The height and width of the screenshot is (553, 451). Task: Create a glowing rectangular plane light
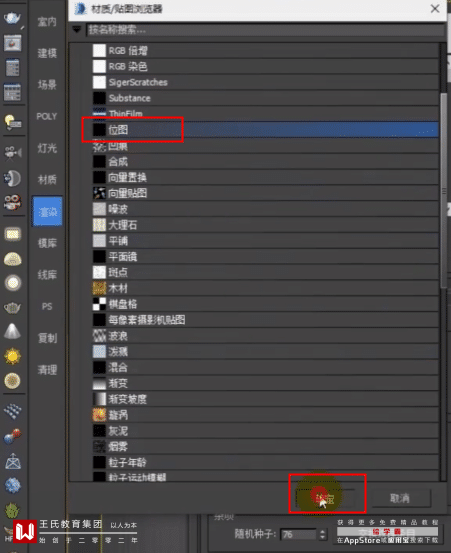coord(12,234)
